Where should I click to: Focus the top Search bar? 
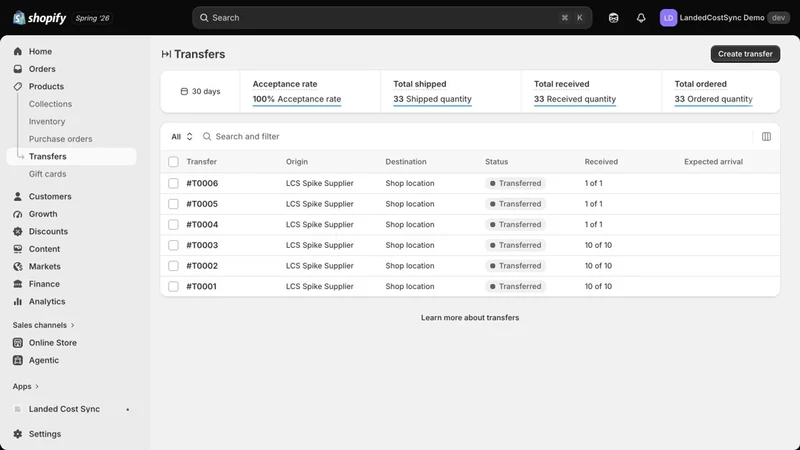[392, 18]
